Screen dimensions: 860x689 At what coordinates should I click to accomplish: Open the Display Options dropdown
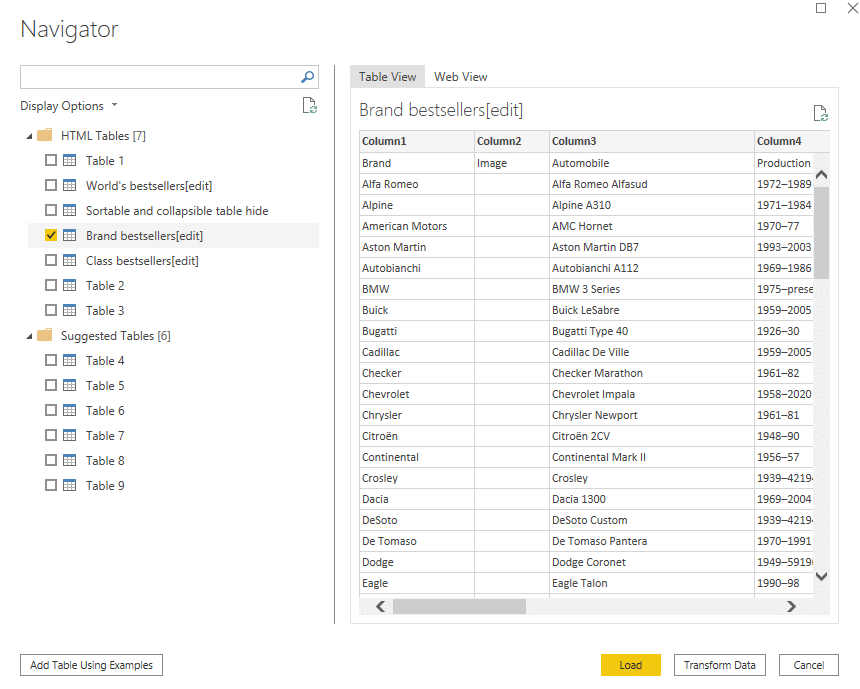click(x=69, y=105)
